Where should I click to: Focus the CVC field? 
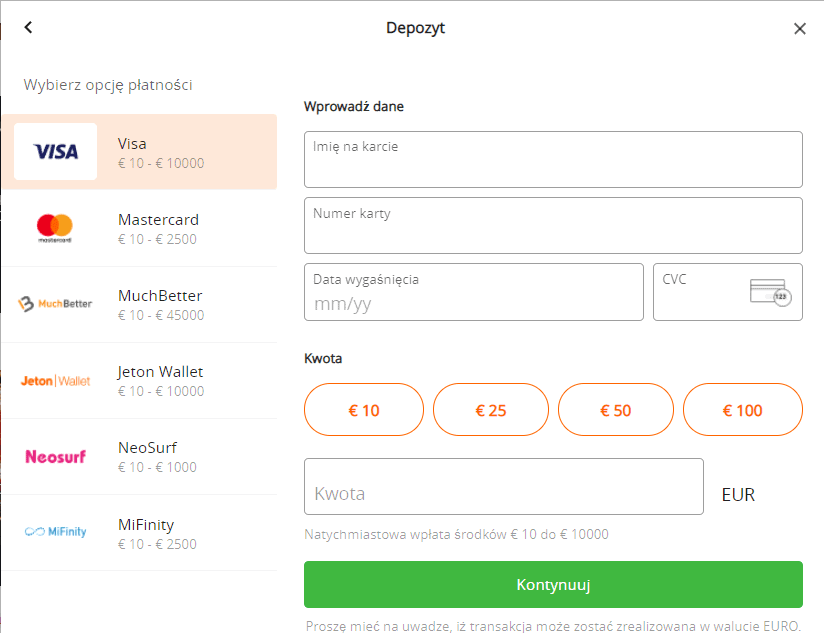728,292
